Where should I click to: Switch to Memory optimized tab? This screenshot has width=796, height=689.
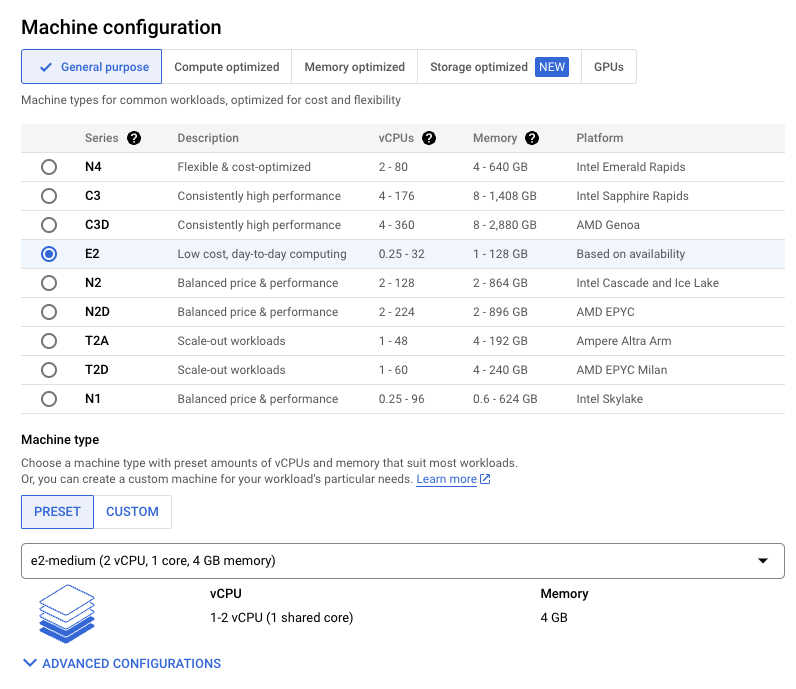[354, 67]
